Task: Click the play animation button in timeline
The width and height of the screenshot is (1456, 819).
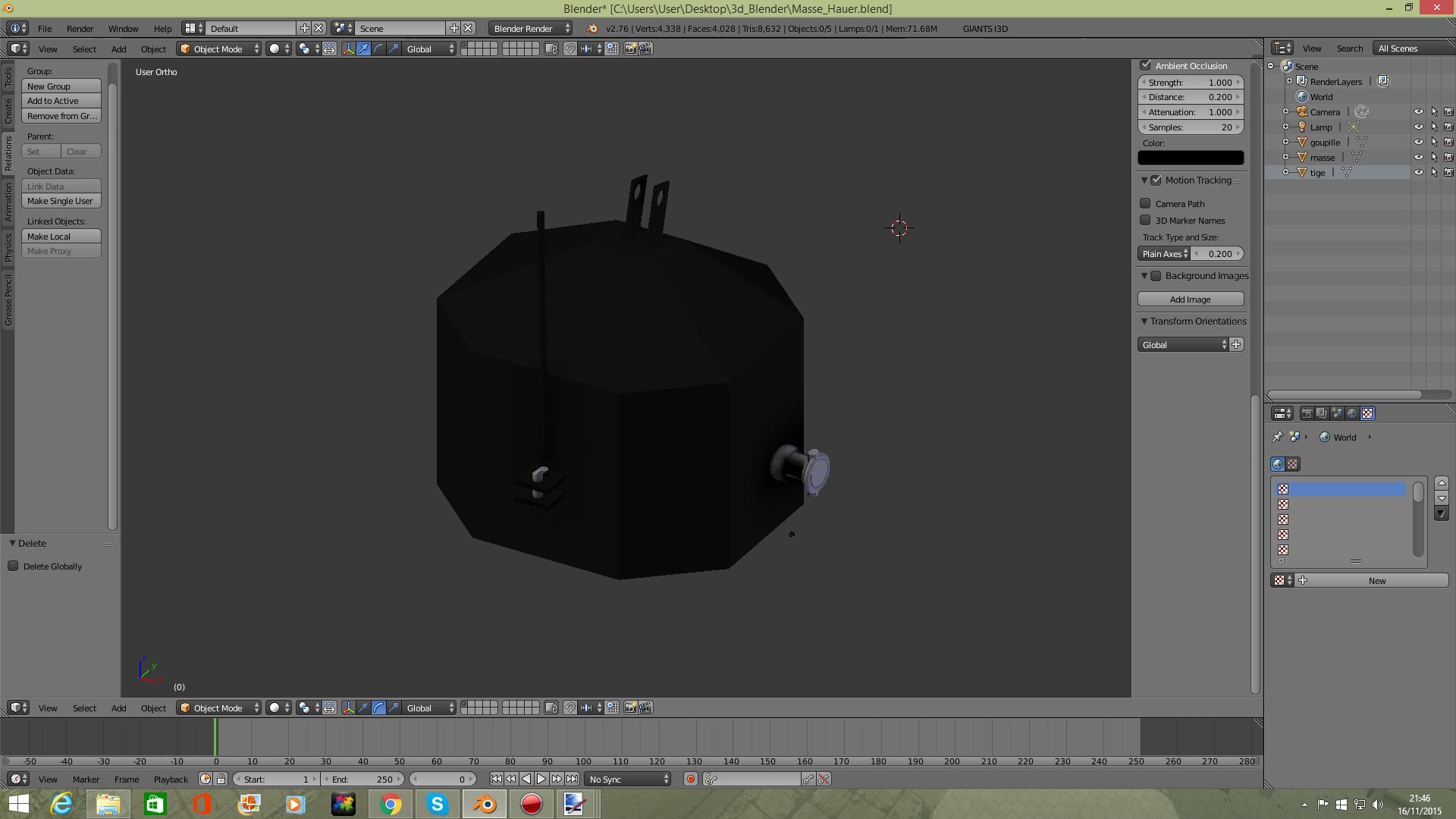Action: 541,779
